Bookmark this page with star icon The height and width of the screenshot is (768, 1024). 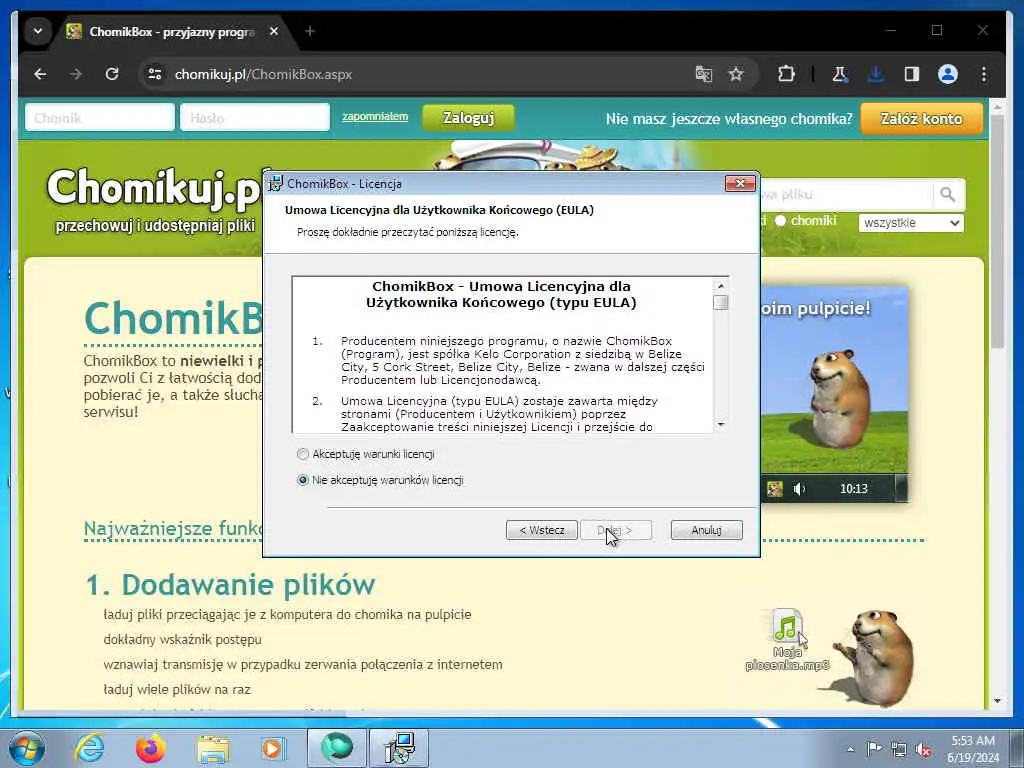(x=736, y=74)
